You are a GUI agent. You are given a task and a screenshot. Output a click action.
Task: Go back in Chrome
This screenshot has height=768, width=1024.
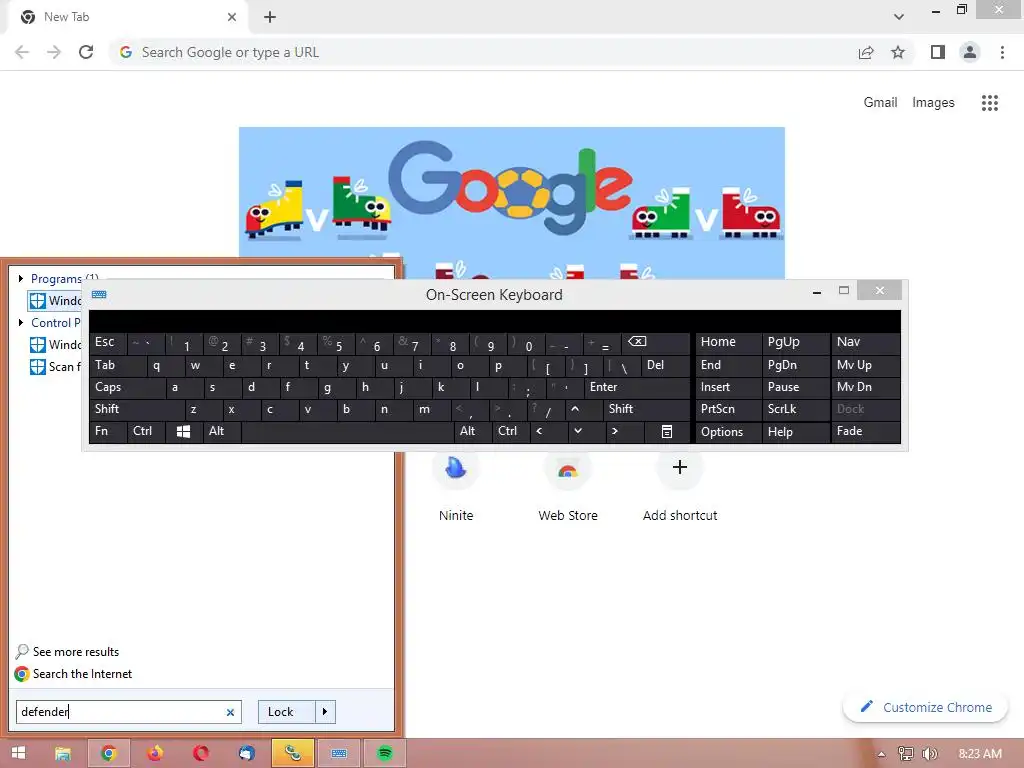(22, 52)
